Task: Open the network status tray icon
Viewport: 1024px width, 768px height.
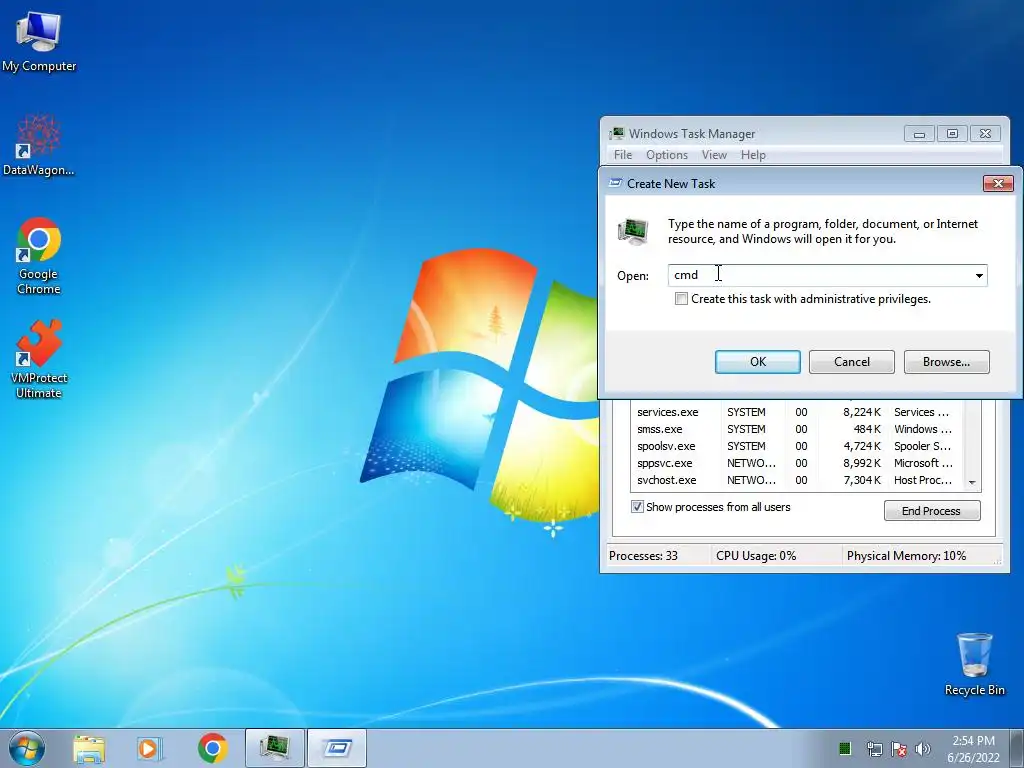Action: [874, 749]
